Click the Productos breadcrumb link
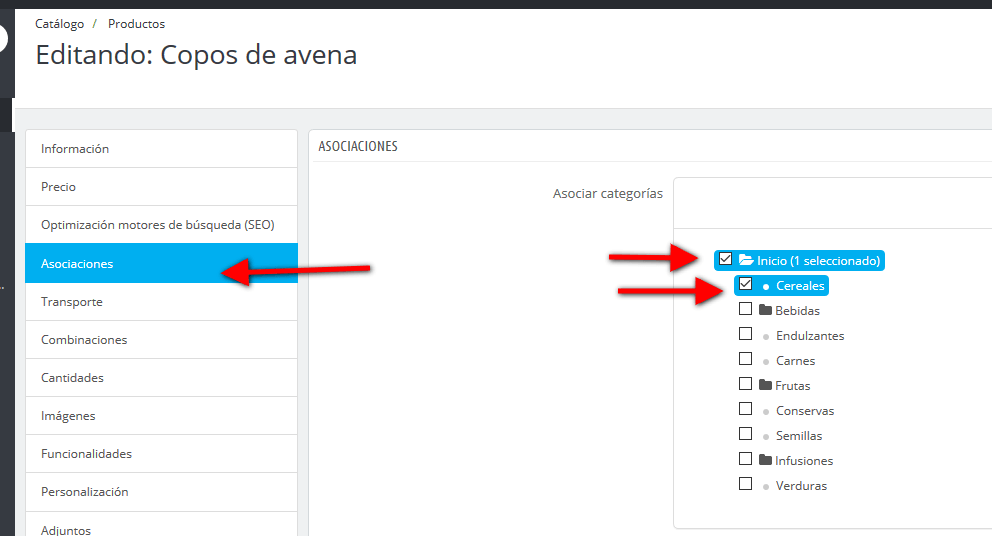 point(136,24)
